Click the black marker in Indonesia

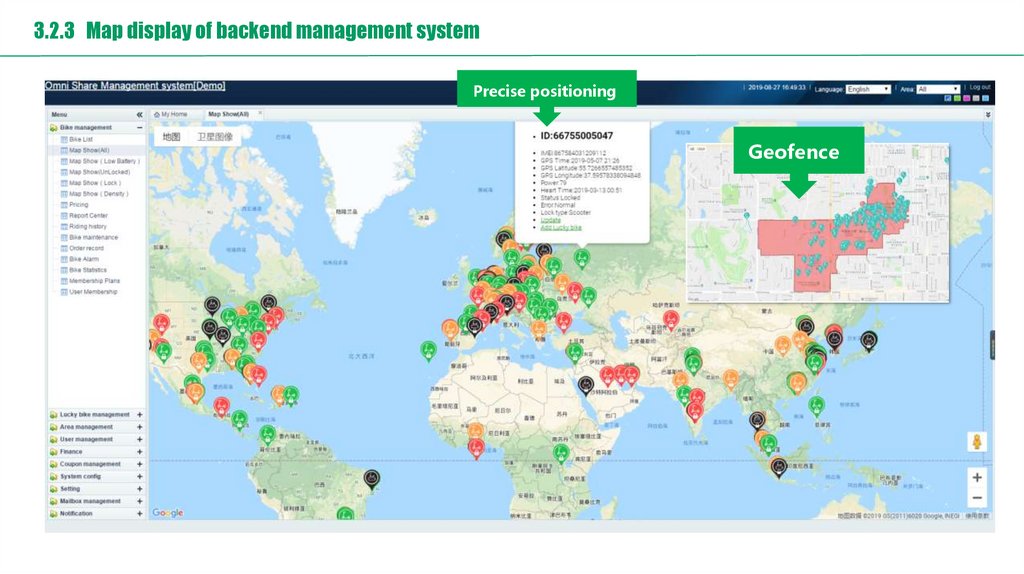point(778,468)
